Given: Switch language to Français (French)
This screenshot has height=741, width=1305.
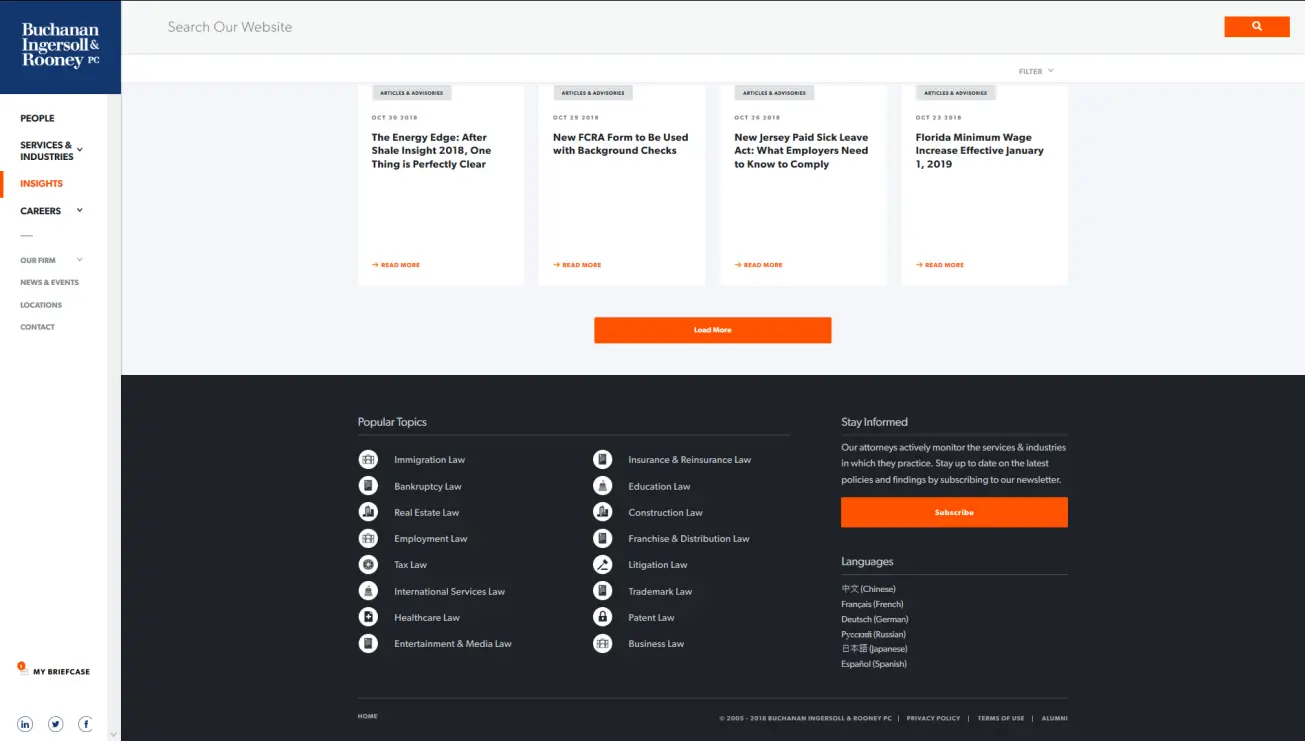Looking at the screenshot, I should click(x=872, y=604).
